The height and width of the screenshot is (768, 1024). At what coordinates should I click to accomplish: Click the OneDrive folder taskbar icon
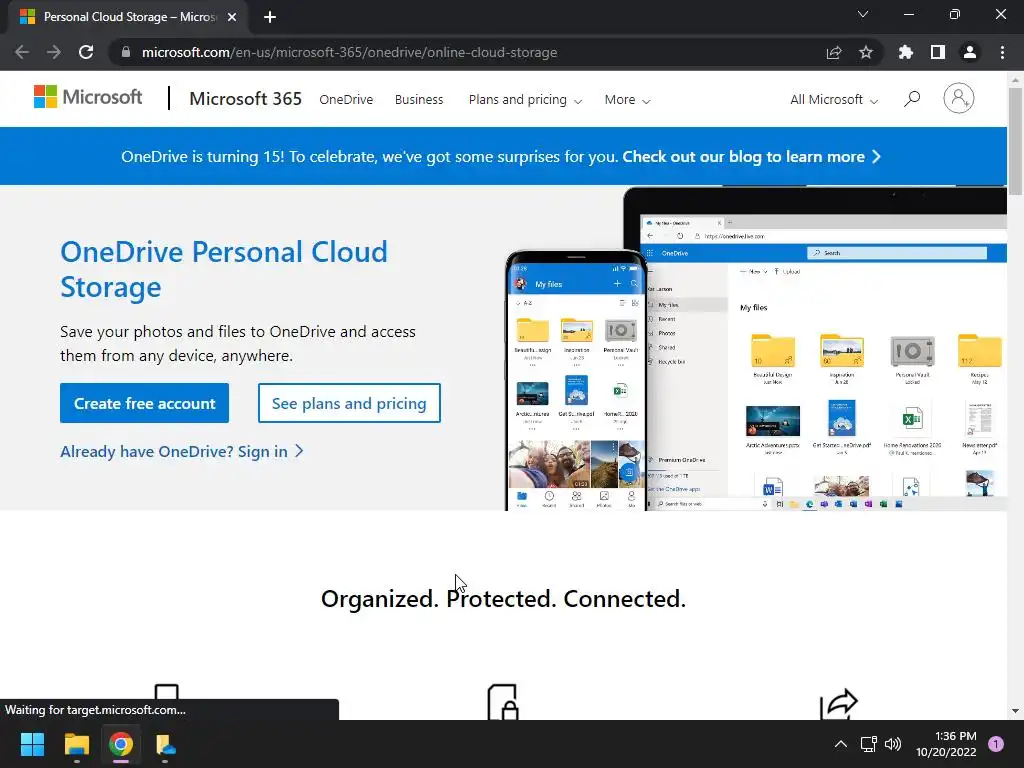(x=165, y=744)
